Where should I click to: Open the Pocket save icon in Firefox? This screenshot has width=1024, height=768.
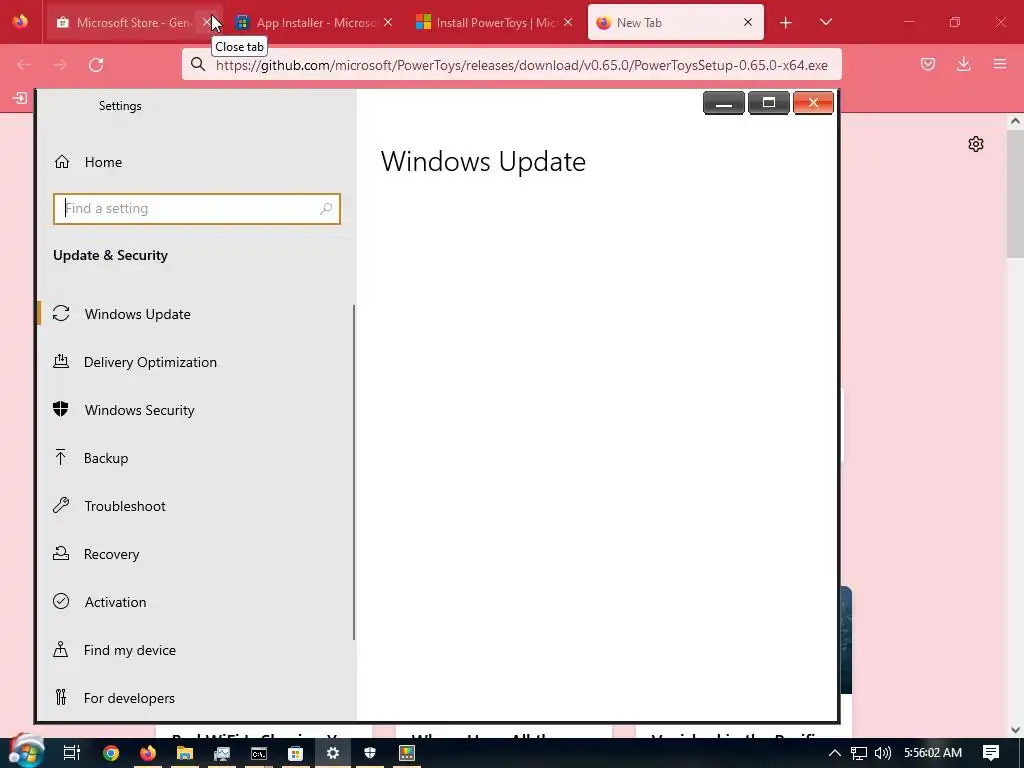928,64
